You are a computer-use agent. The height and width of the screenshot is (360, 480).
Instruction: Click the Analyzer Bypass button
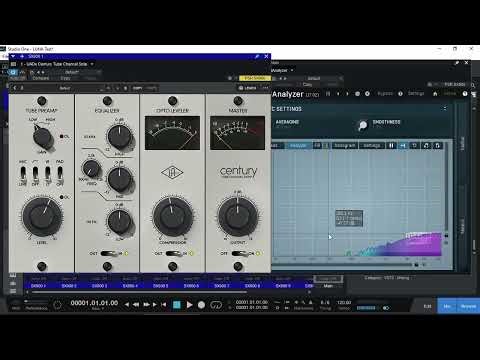tap(385, 94)
